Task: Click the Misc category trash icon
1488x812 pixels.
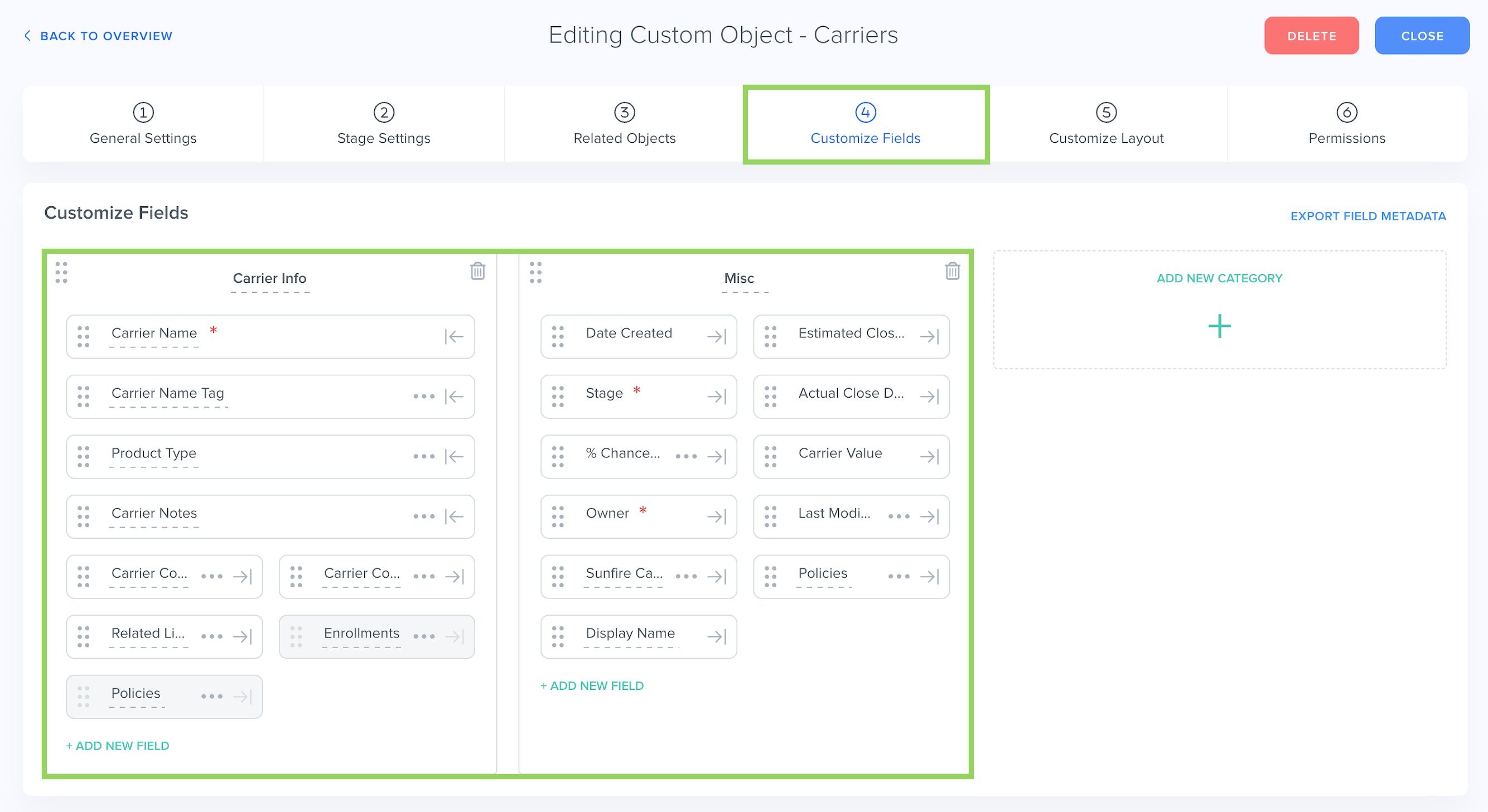Action: (x=952, y=271)
